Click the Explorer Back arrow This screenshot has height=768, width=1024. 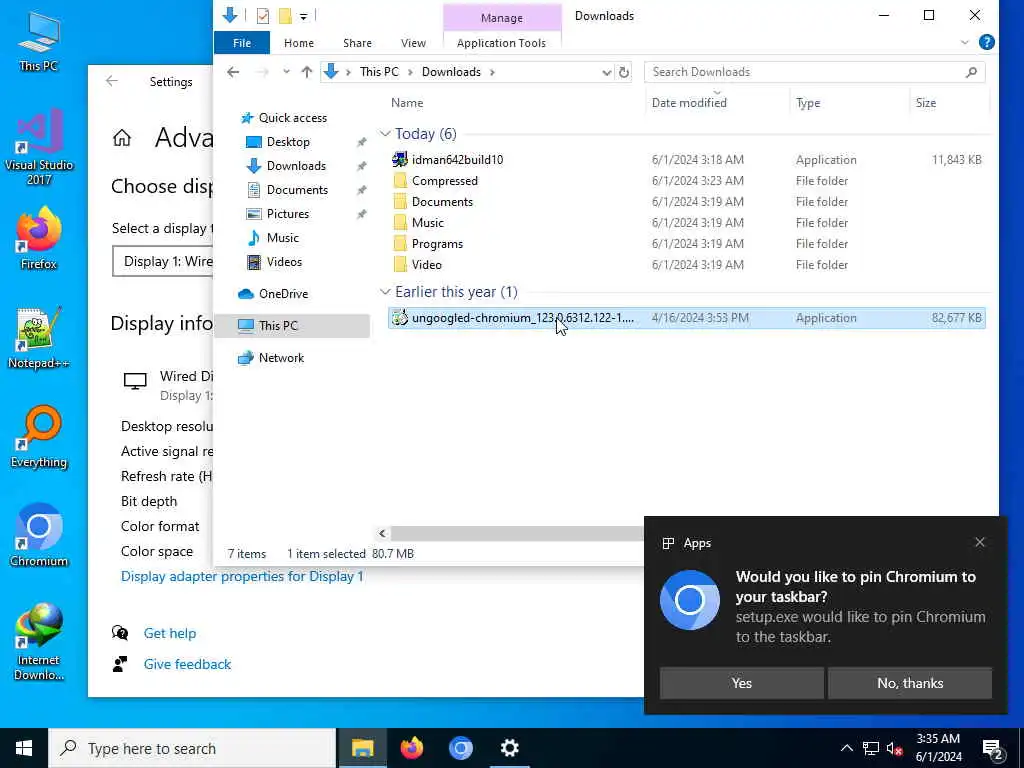pyautogui.click(x=233, y=72)
